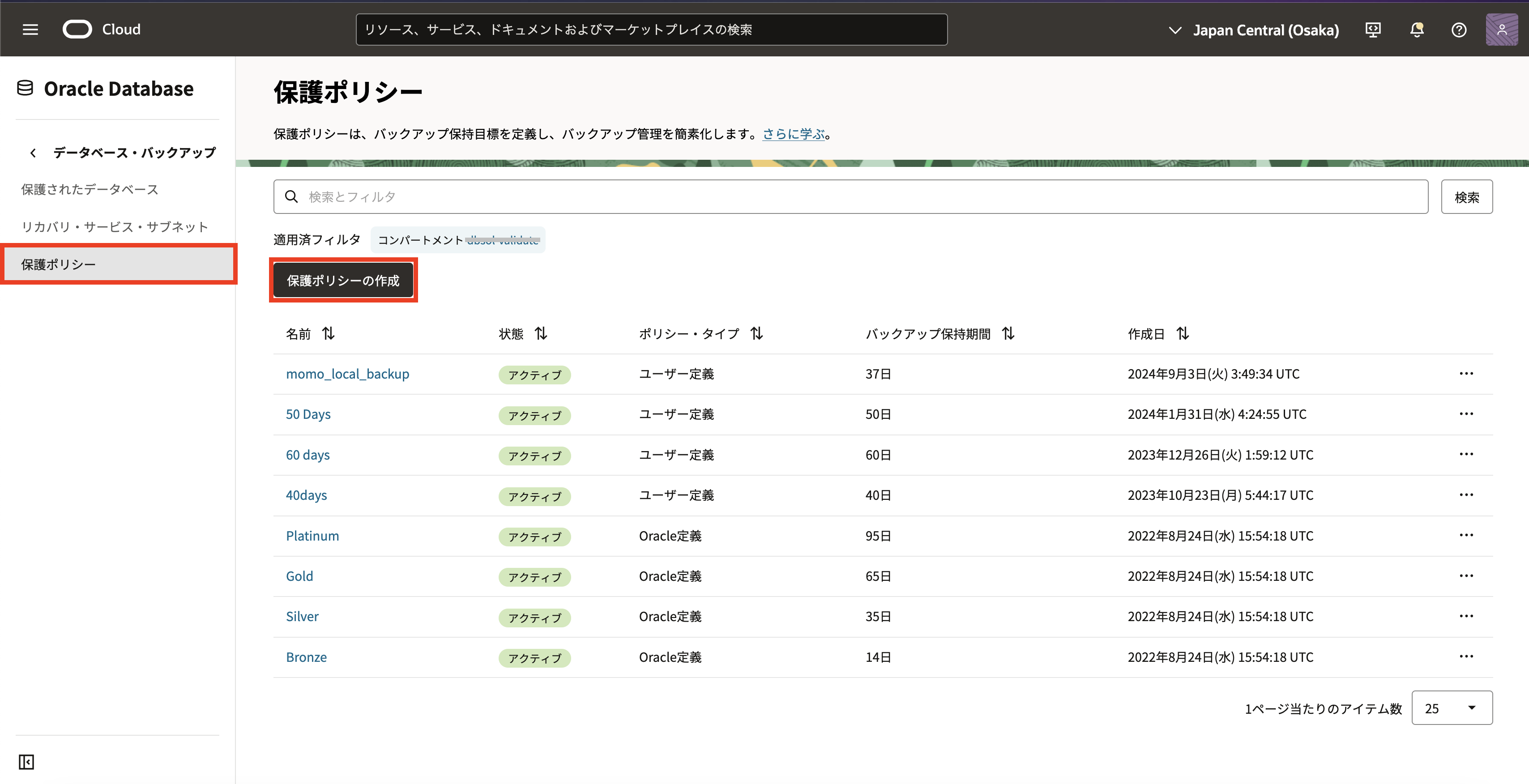Open items per page dropdown showing 25
Image resolution: width=1529 pixels, height=784 pixels.
1451,707
